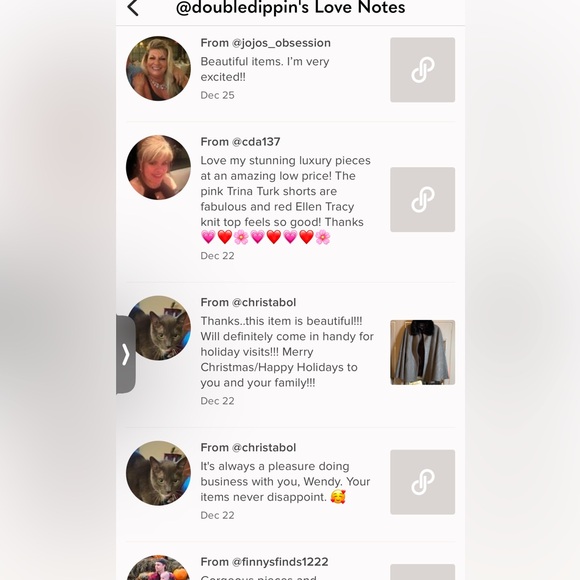Open Poshmark placeholder beside "always a pleasure" note
The image size is (580, 580).
click(x=422, y=482)
